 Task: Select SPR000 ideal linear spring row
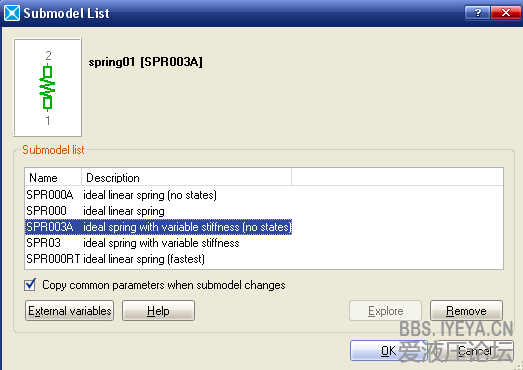pyautogui.click(x=264, y=211)
